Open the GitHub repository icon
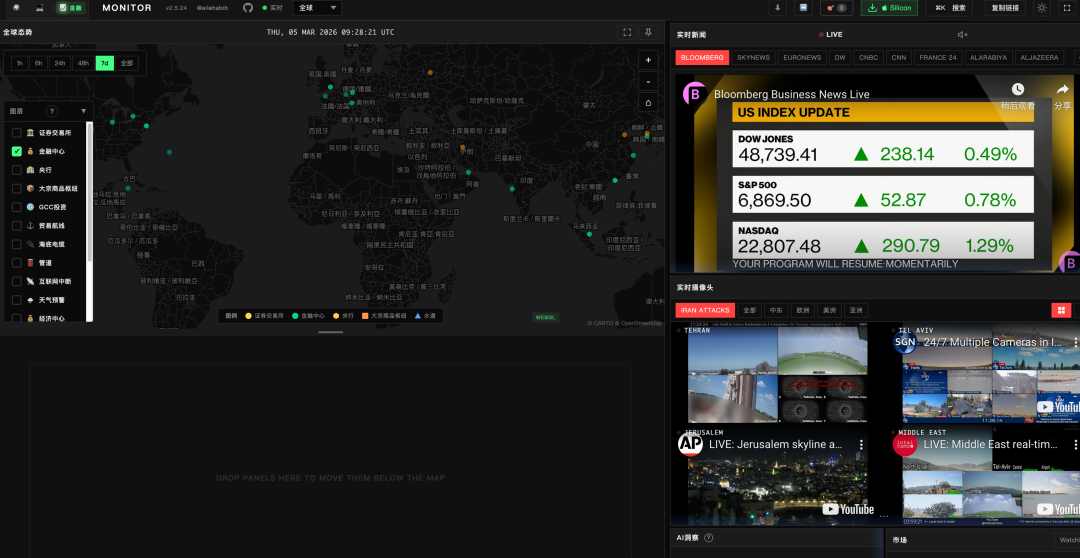 (248, 8)
